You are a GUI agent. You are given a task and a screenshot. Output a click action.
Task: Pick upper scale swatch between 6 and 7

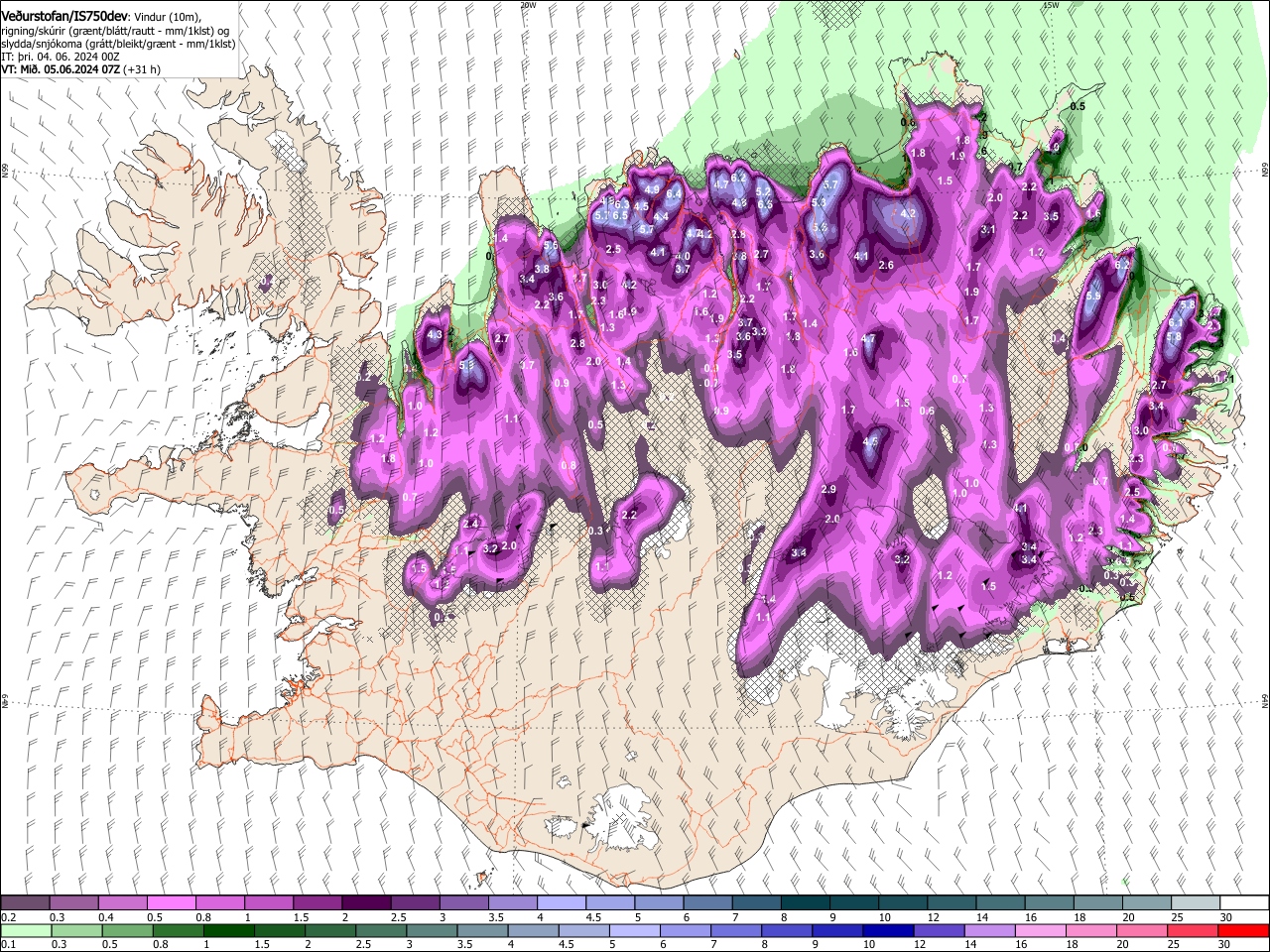click(706, 903)
